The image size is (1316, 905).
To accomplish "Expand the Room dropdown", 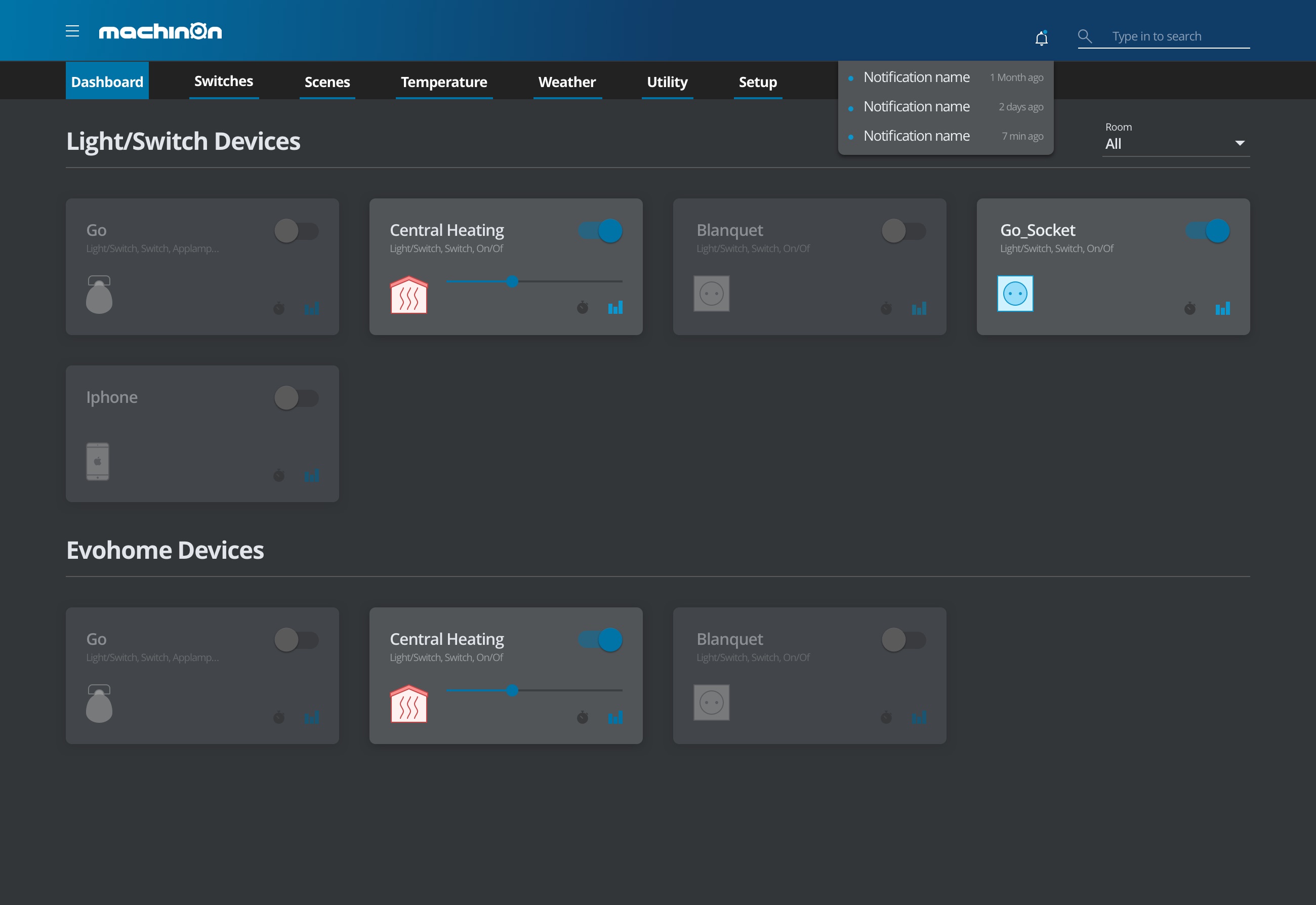I will click(1176, 144).
